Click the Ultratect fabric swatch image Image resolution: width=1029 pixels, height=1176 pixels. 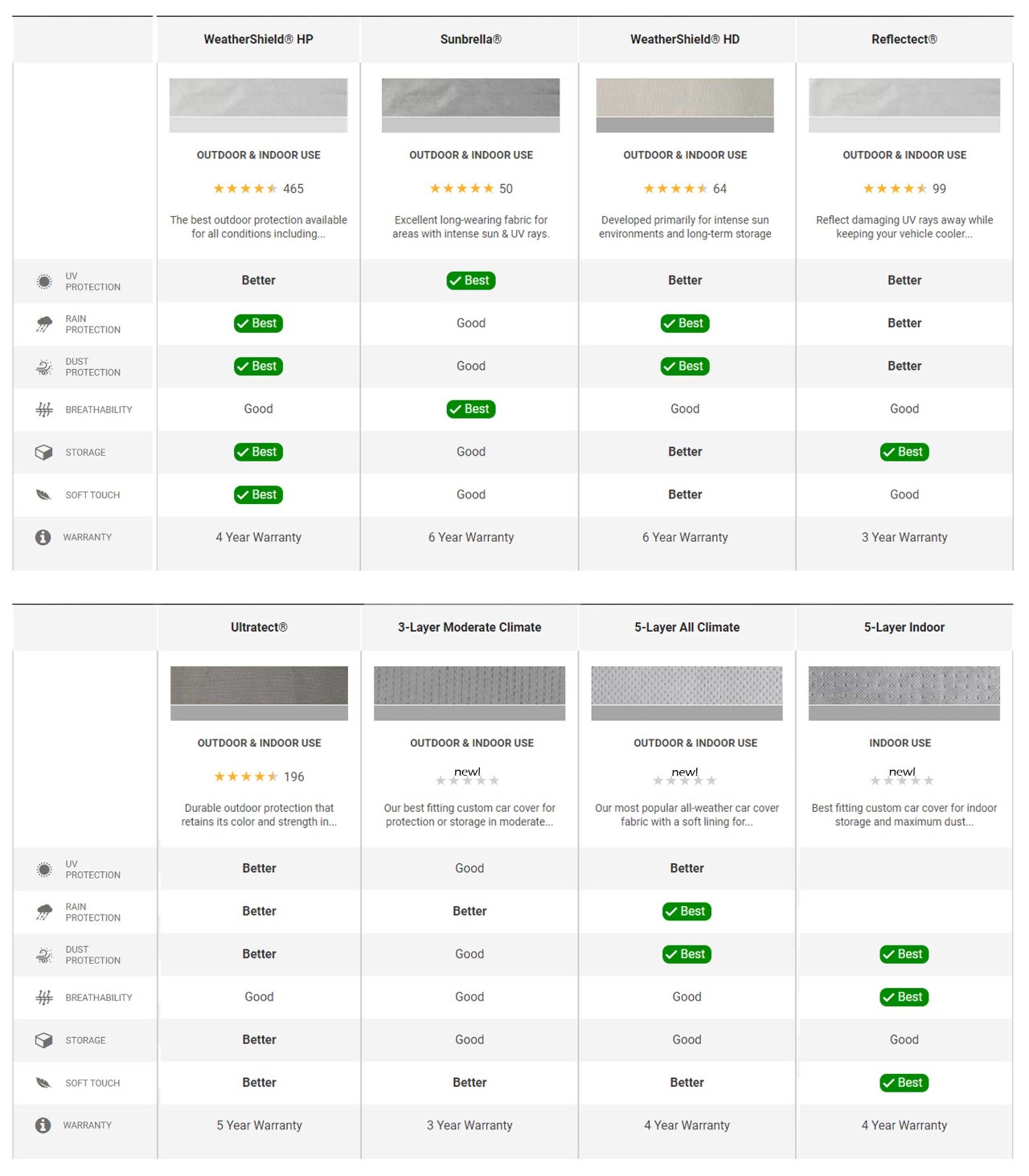(259, 693)
